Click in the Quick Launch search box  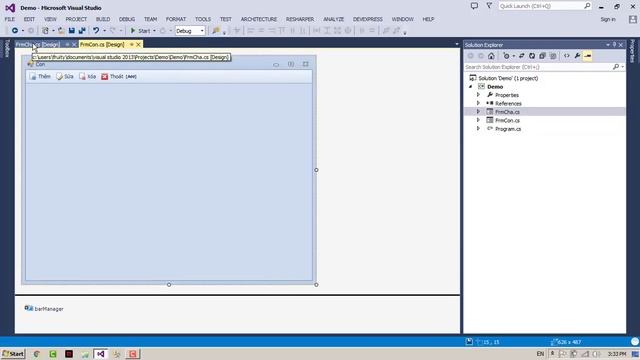pos(542,6)
